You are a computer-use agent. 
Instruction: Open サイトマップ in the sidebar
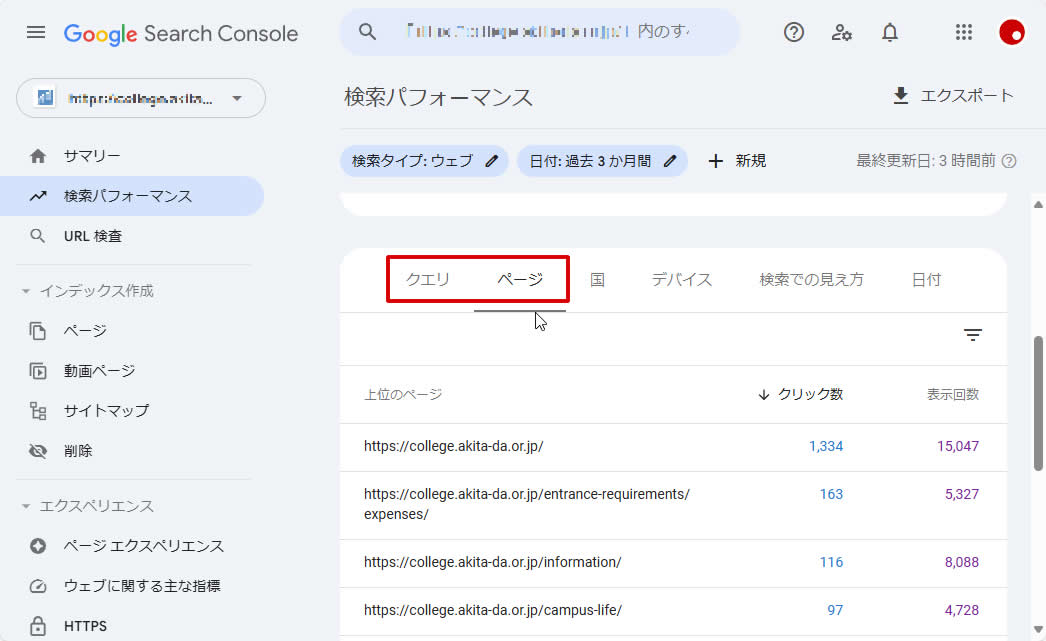106,411
